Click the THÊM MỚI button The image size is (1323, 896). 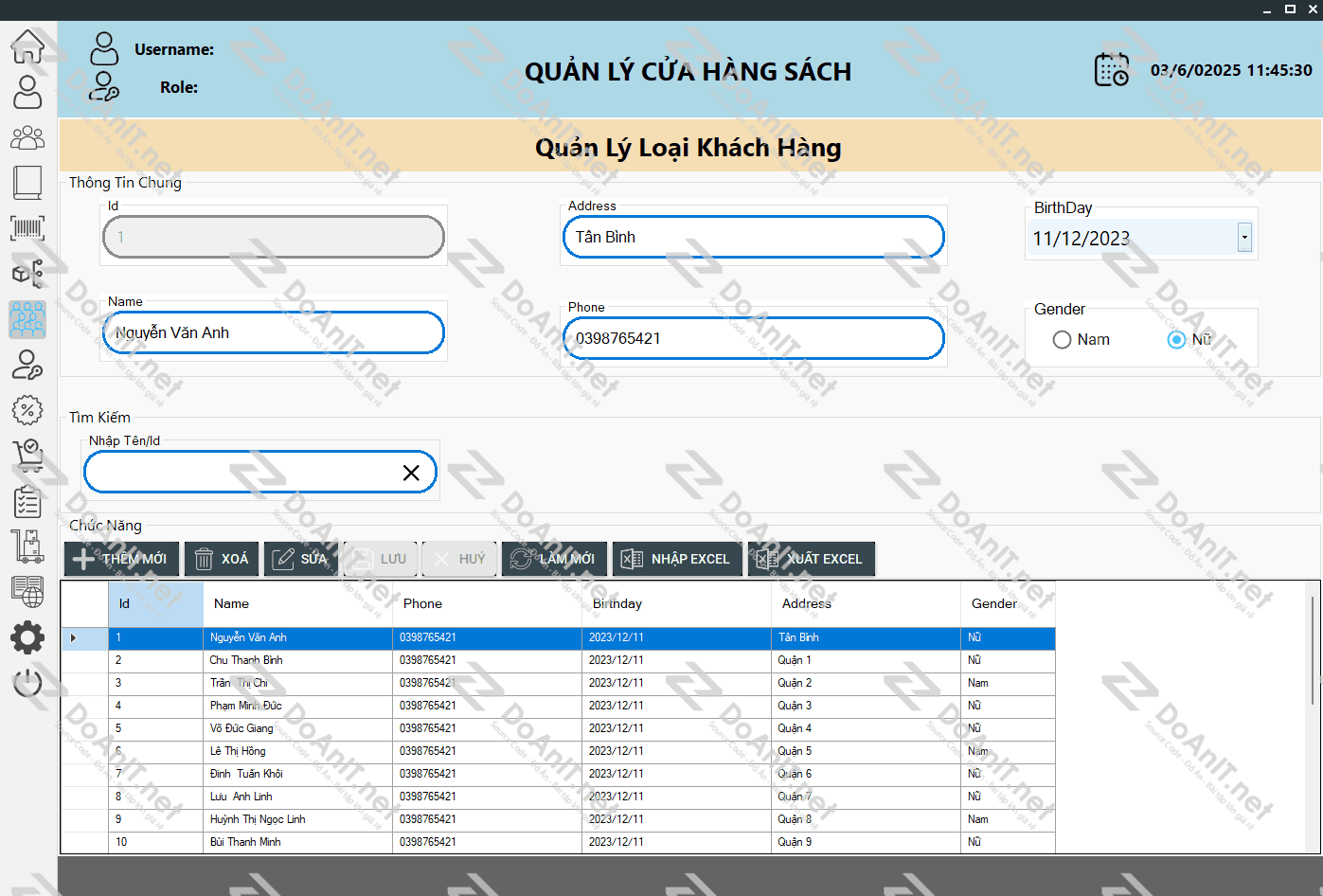pyautogui.click(x=121, y=559)
